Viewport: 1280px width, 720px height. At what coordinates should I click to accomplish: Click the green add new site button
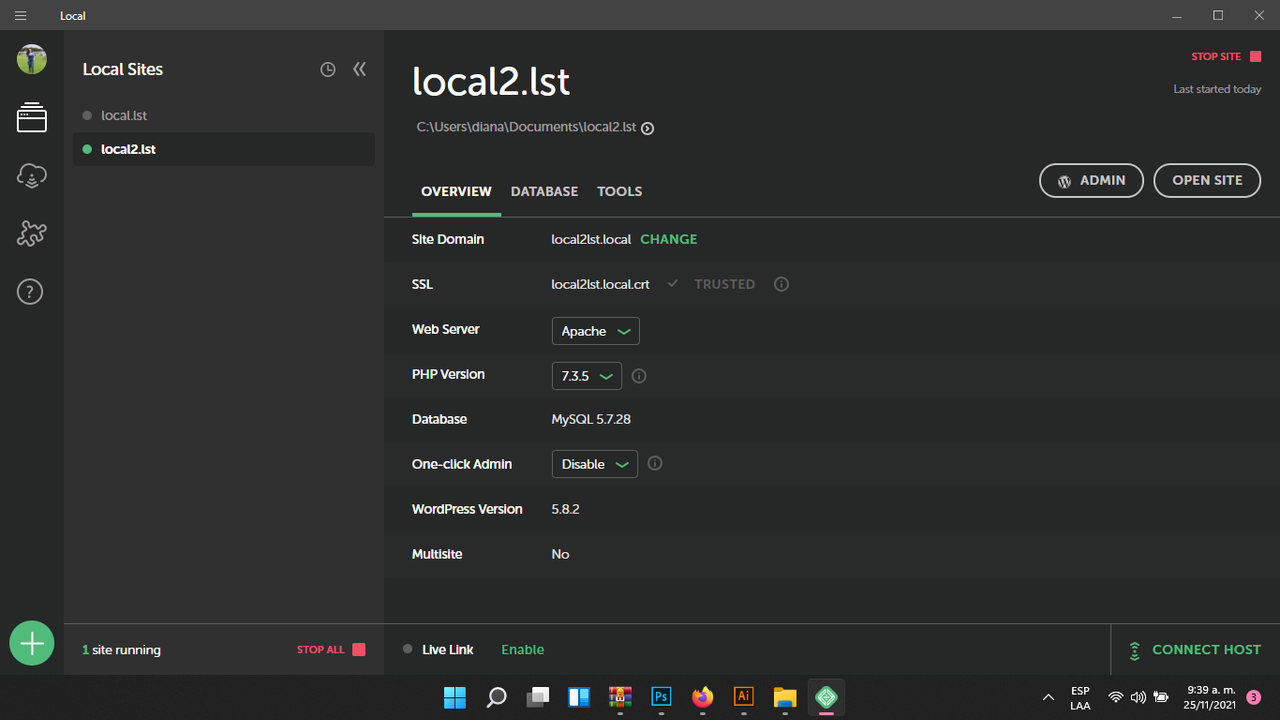coord(32,643)
